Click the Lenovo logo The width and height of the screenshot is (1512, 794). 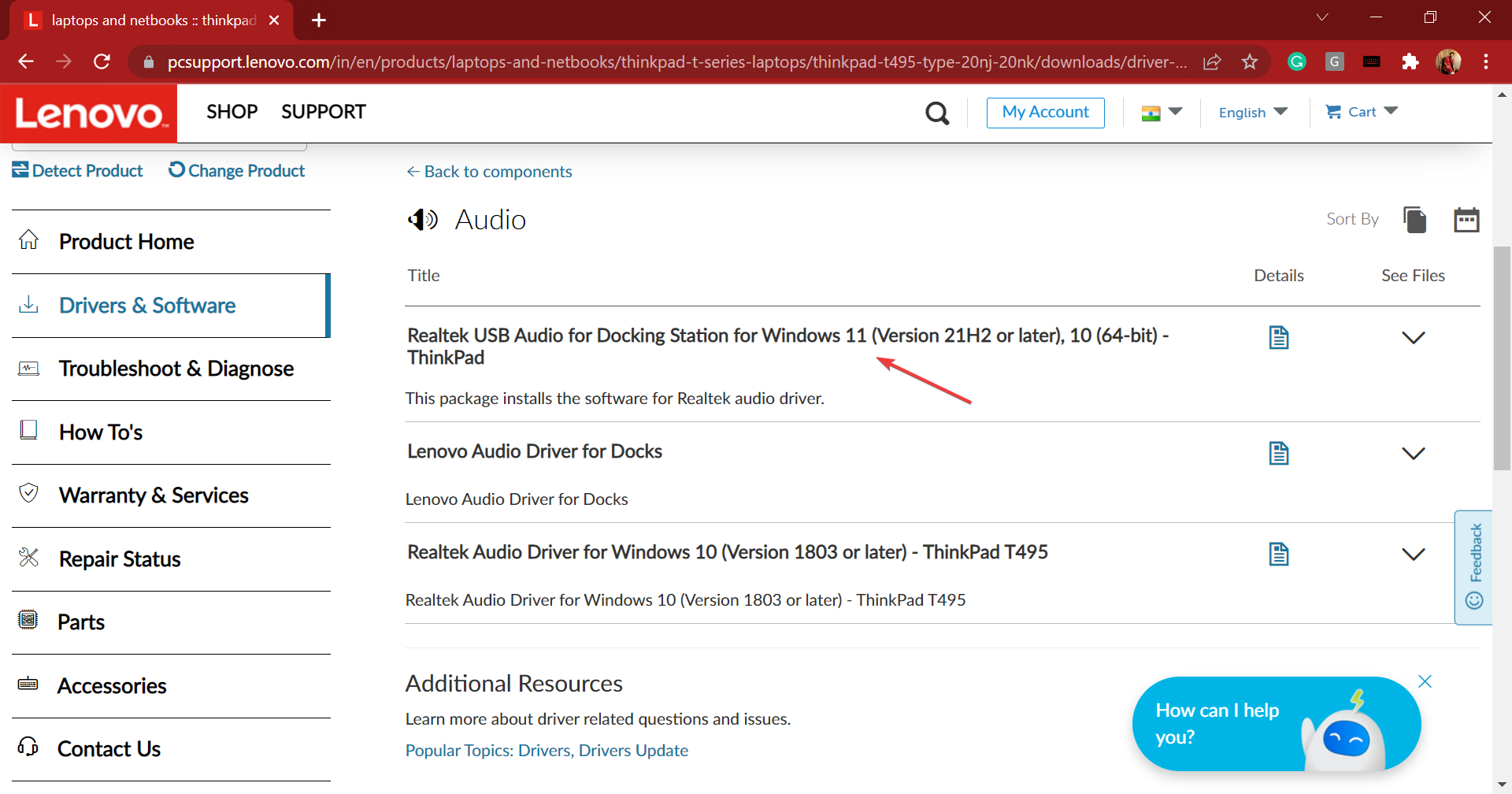tap(89, 113)
